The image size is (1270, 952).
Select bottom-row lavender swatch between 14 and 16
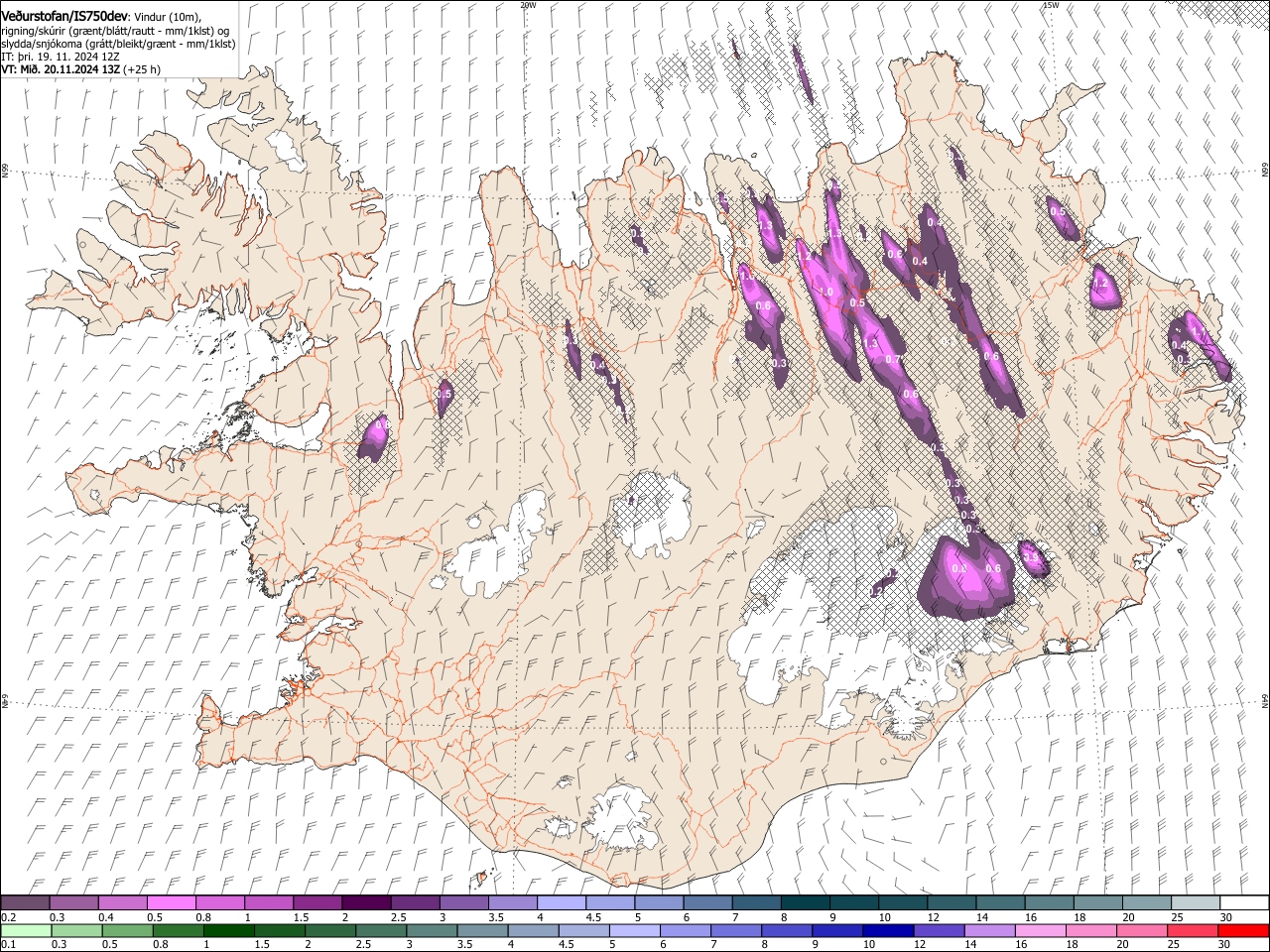[x=991, y=931]
